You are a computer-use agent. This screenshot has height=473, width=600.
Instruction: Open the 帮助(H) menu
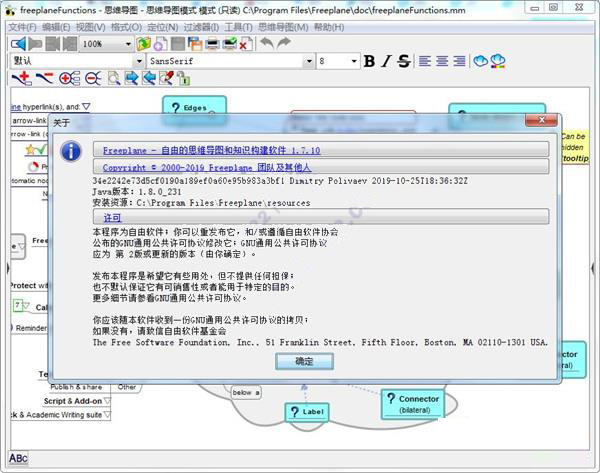click(x=329, y=28)
